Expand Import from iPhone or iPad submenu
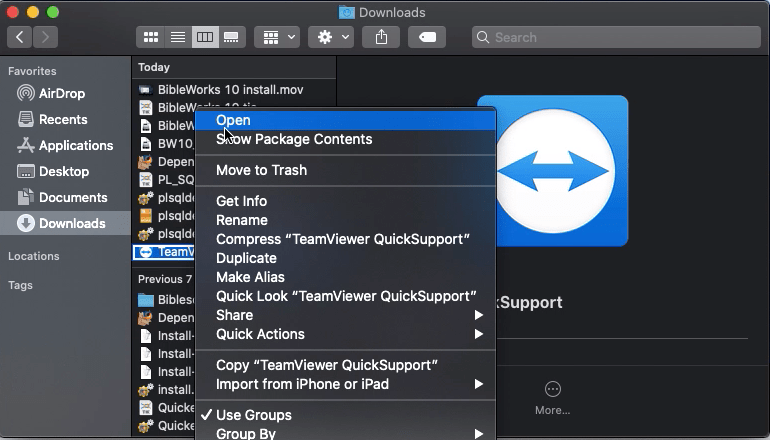Viewport: 770px width, 440px height. point(346,385)
